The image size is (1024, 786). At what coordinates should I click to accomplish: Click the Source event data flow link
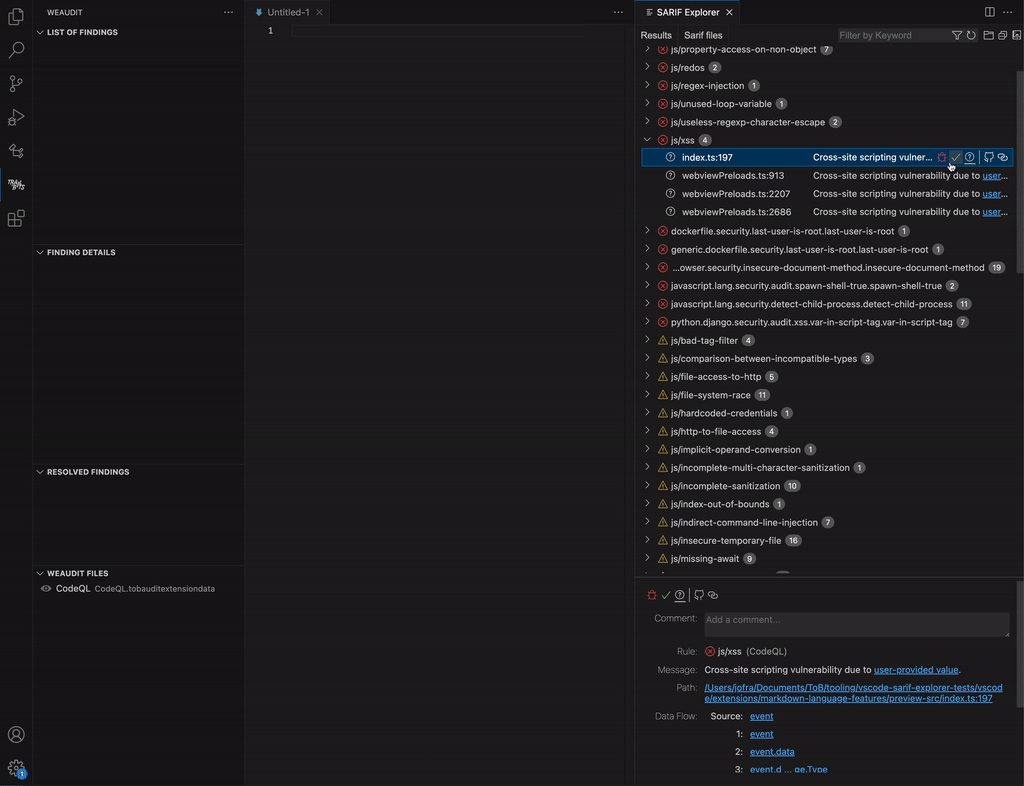(761, 716)
